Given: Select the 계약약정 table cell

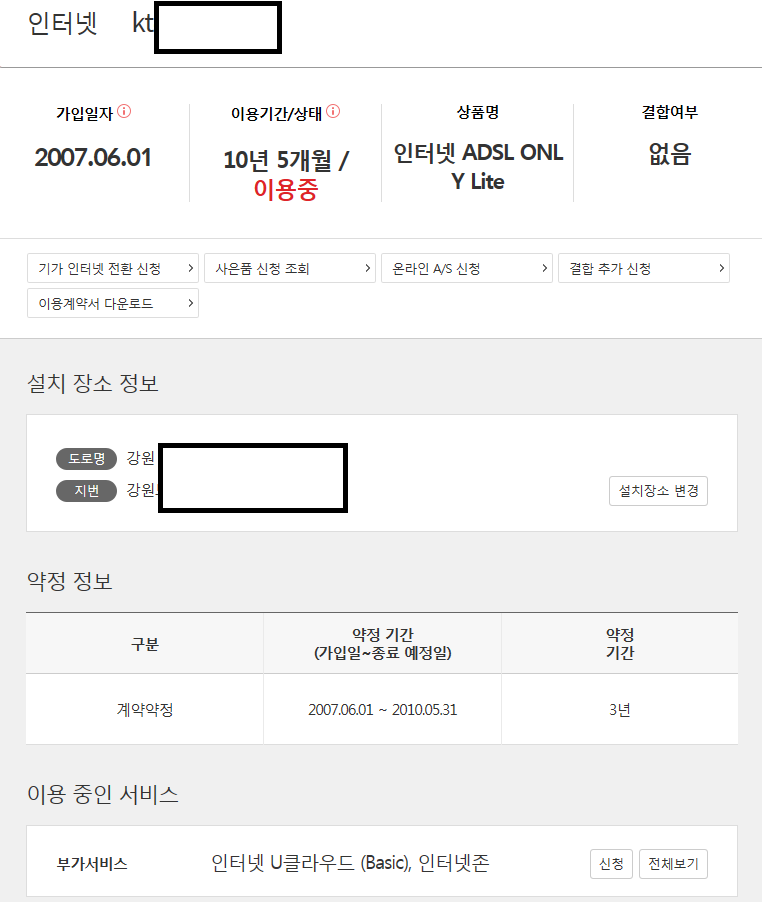Looking at the screenshot, I should [144, 710].
